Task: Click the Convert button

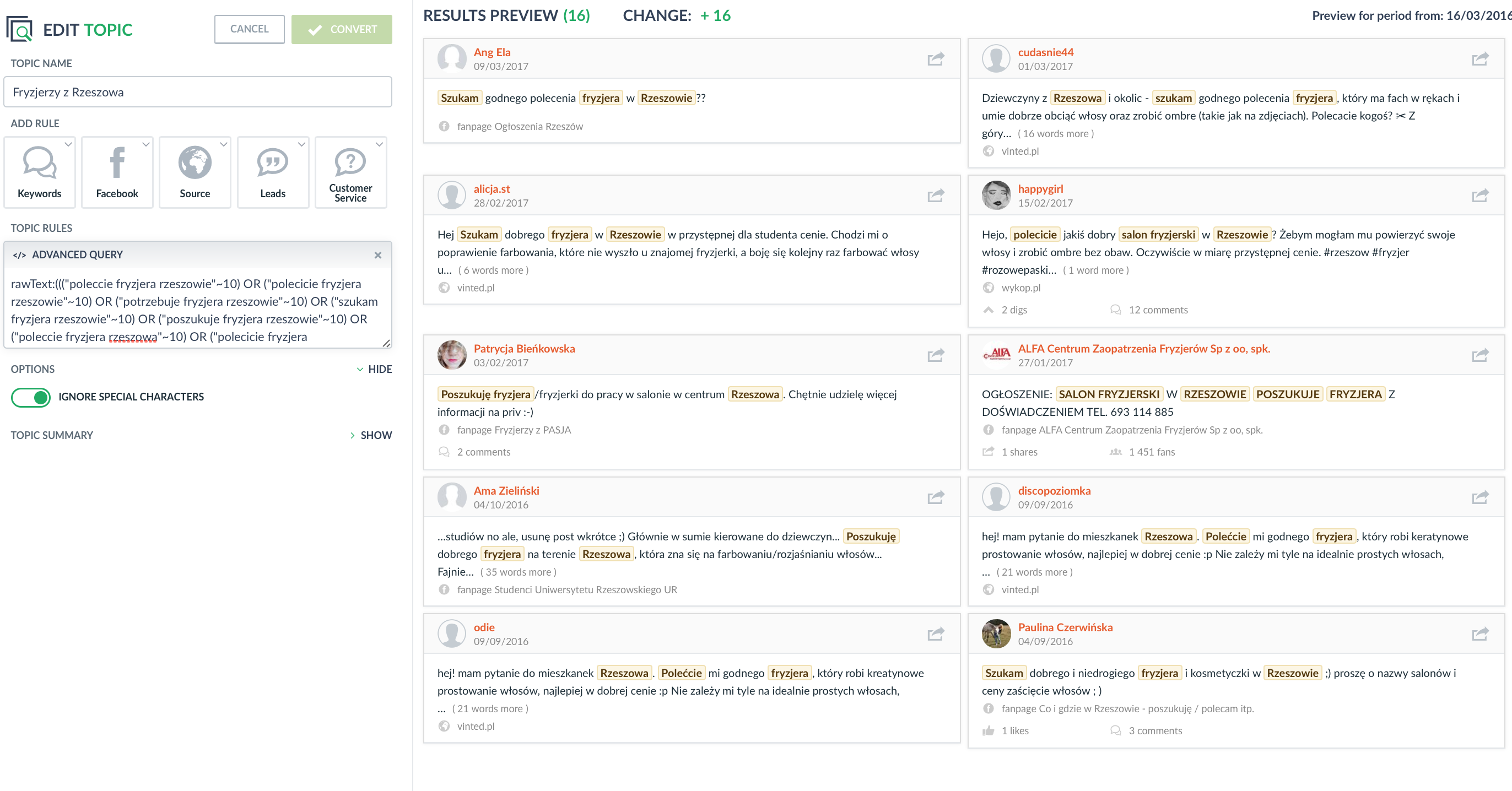Action: 342,29
